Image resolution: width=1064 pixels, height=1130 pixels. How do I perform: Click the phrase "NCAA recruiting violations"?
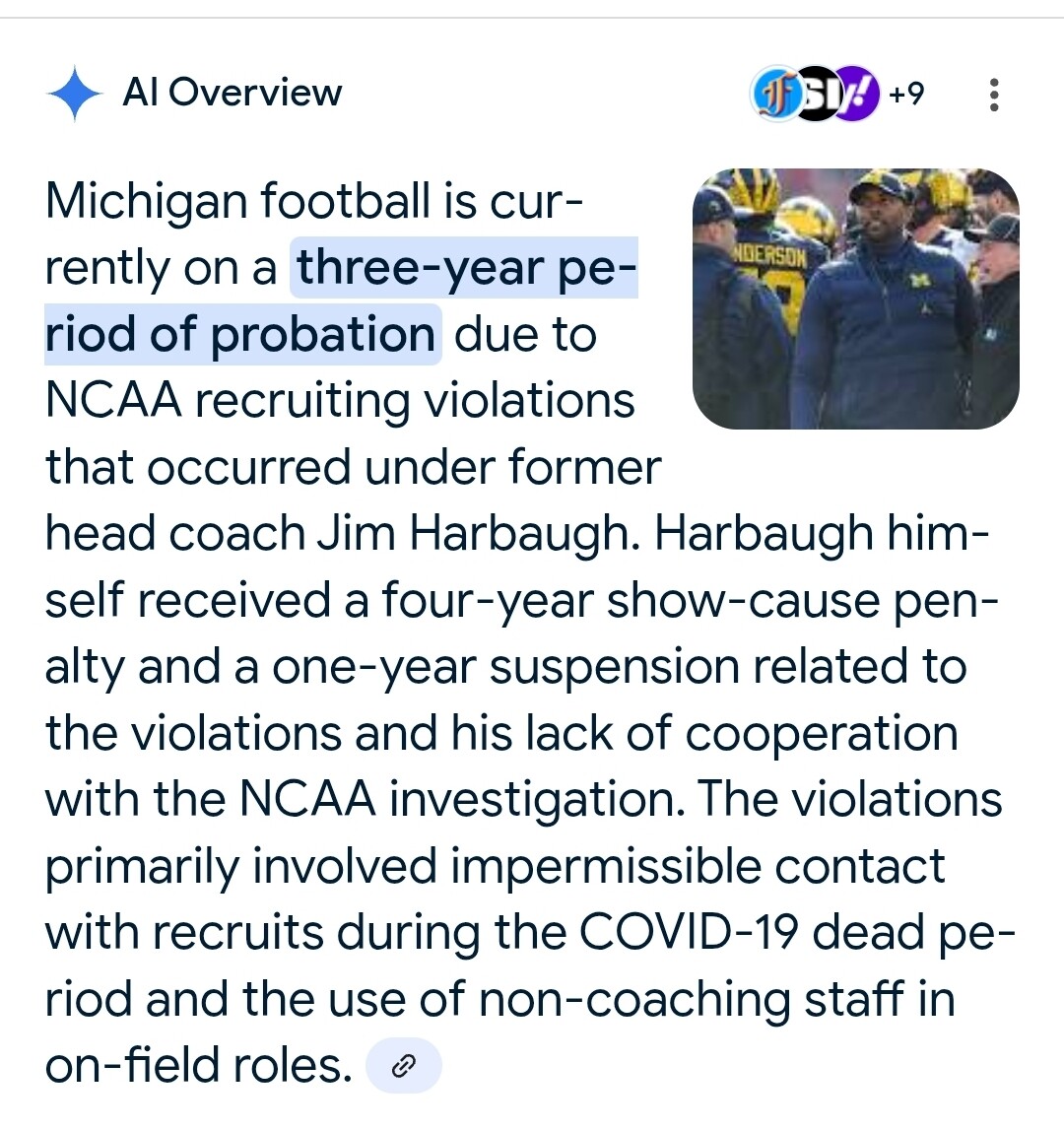point(340,401)
